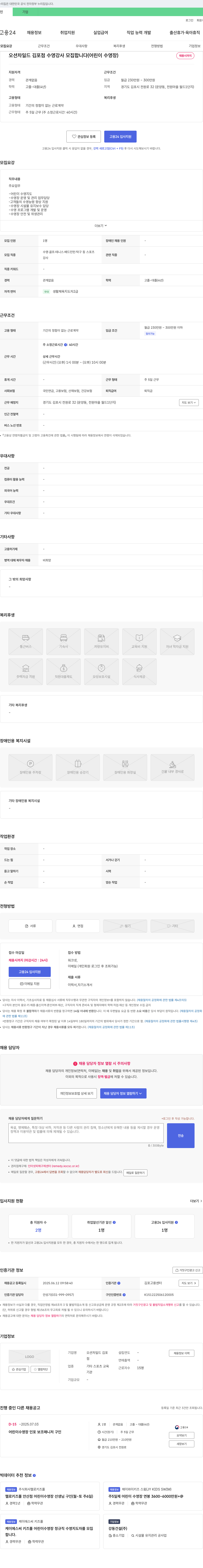Click the top 고용24 입사지원 button
The image size is (203, 1568).
120,136
